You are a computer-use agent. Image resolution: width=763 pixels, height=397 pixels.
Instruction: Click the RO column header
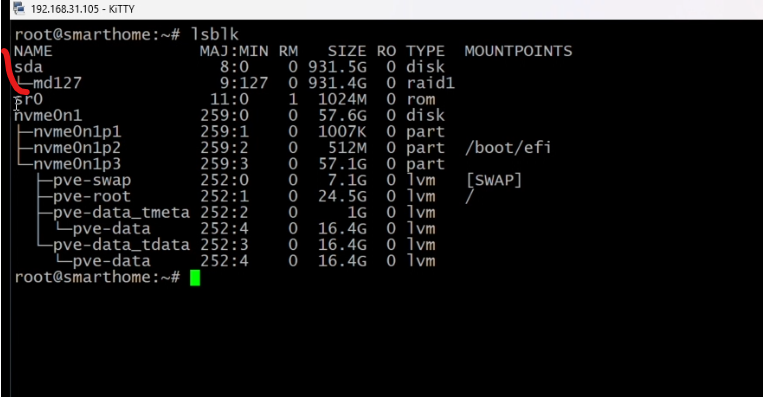click(x=386, y=51)
